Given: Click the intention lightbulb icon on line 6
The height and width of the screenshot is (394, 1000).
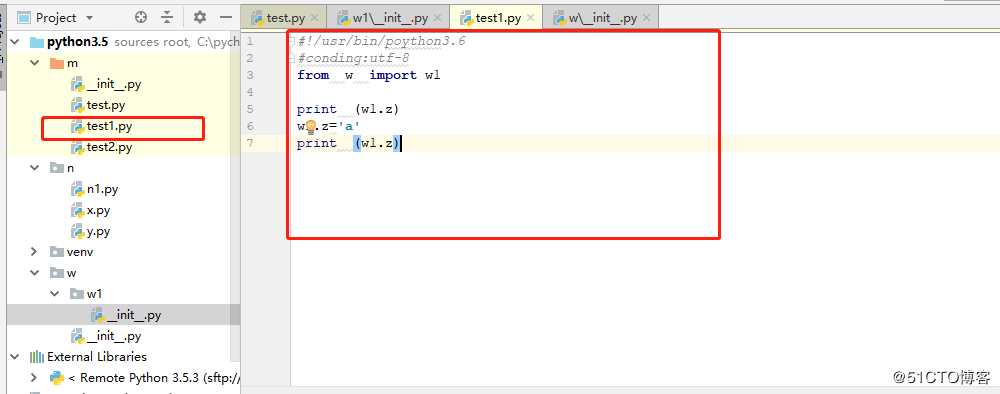Looking at the screenshot, I should (x=311, y=127).
